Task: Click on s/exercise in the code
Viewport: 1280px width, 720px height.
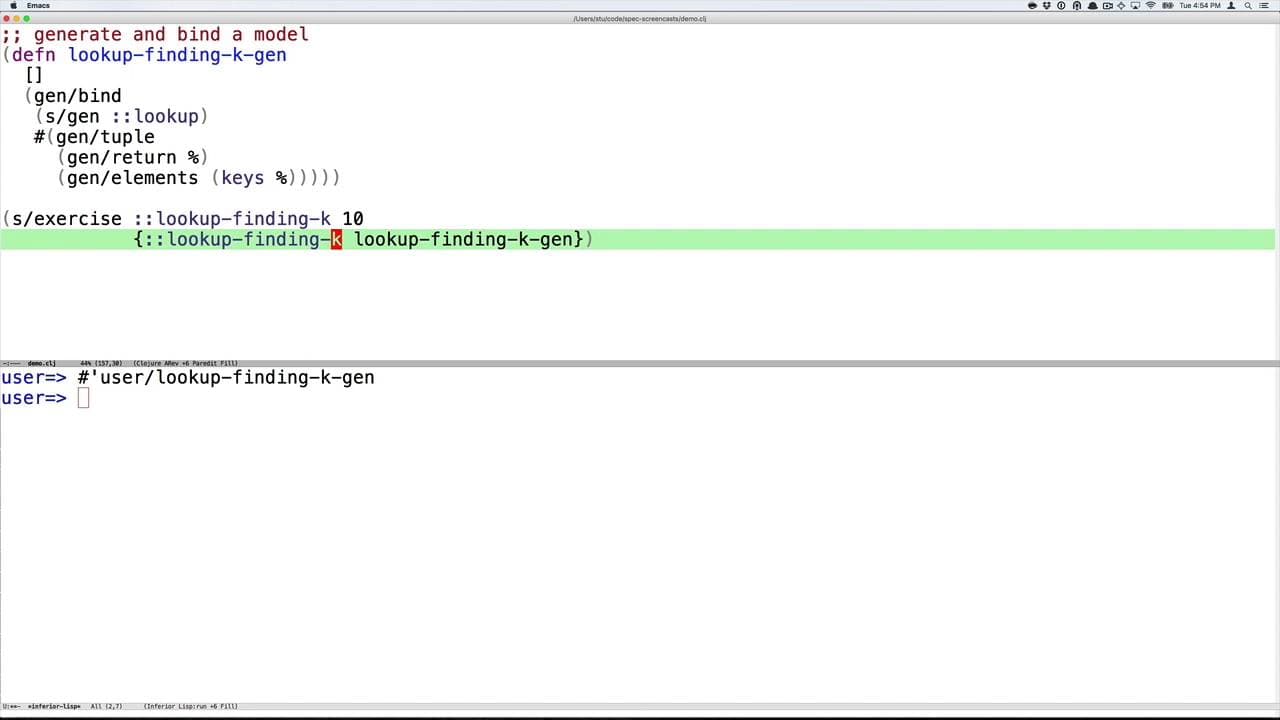Action: [66, 219]
